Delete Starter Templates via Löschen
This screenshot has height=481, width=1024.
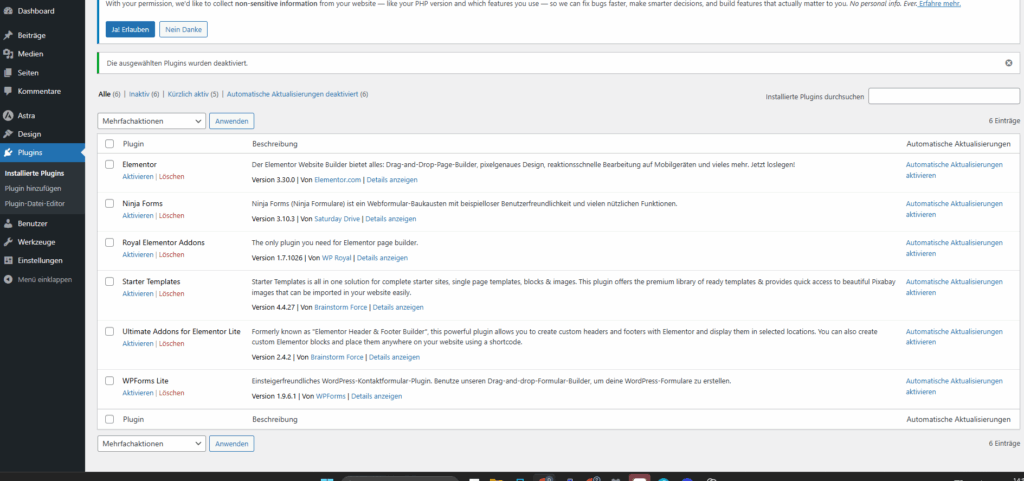172,294
